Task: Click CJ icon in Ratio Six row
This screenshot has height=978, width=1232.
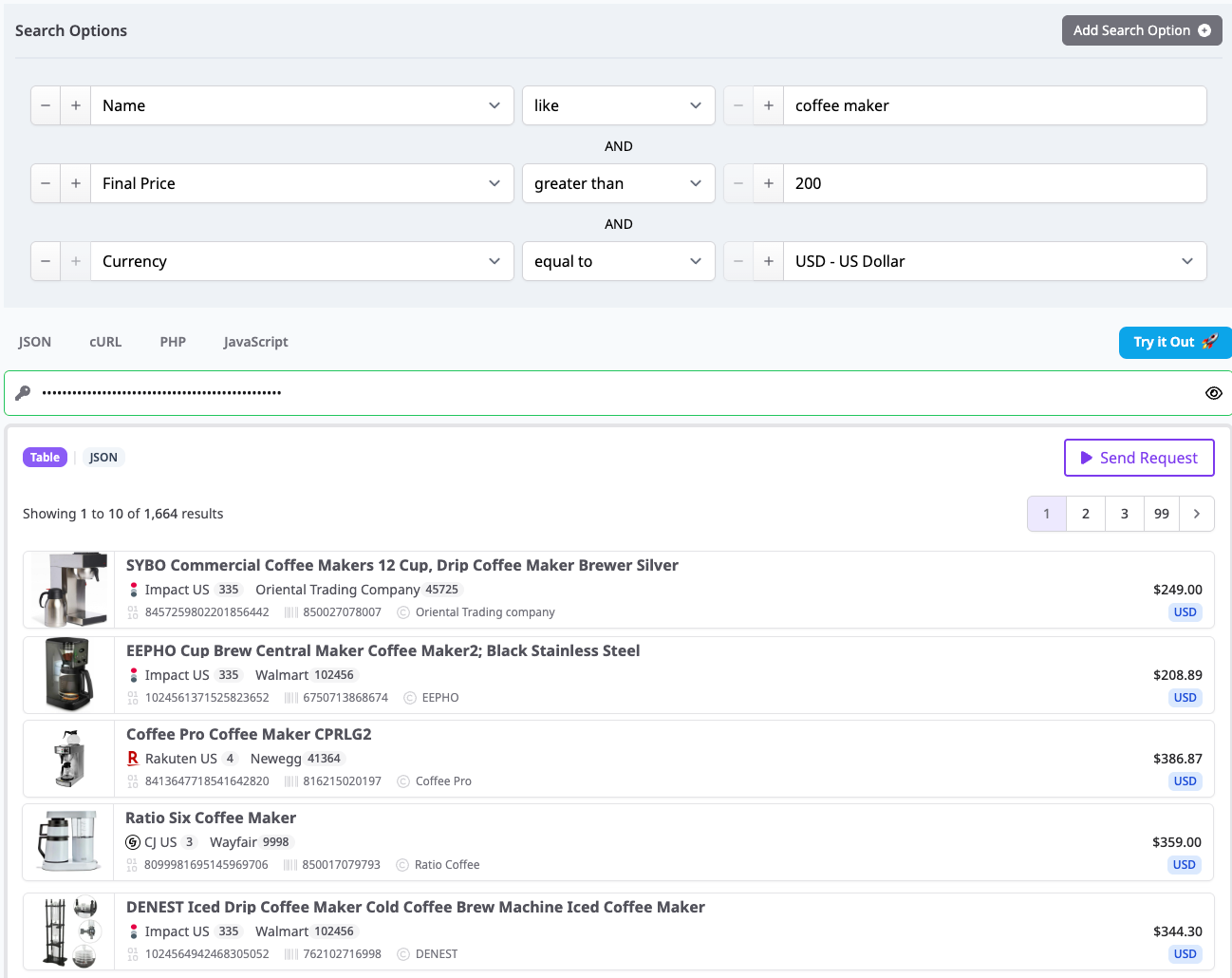Action: (x=133, y=842)
